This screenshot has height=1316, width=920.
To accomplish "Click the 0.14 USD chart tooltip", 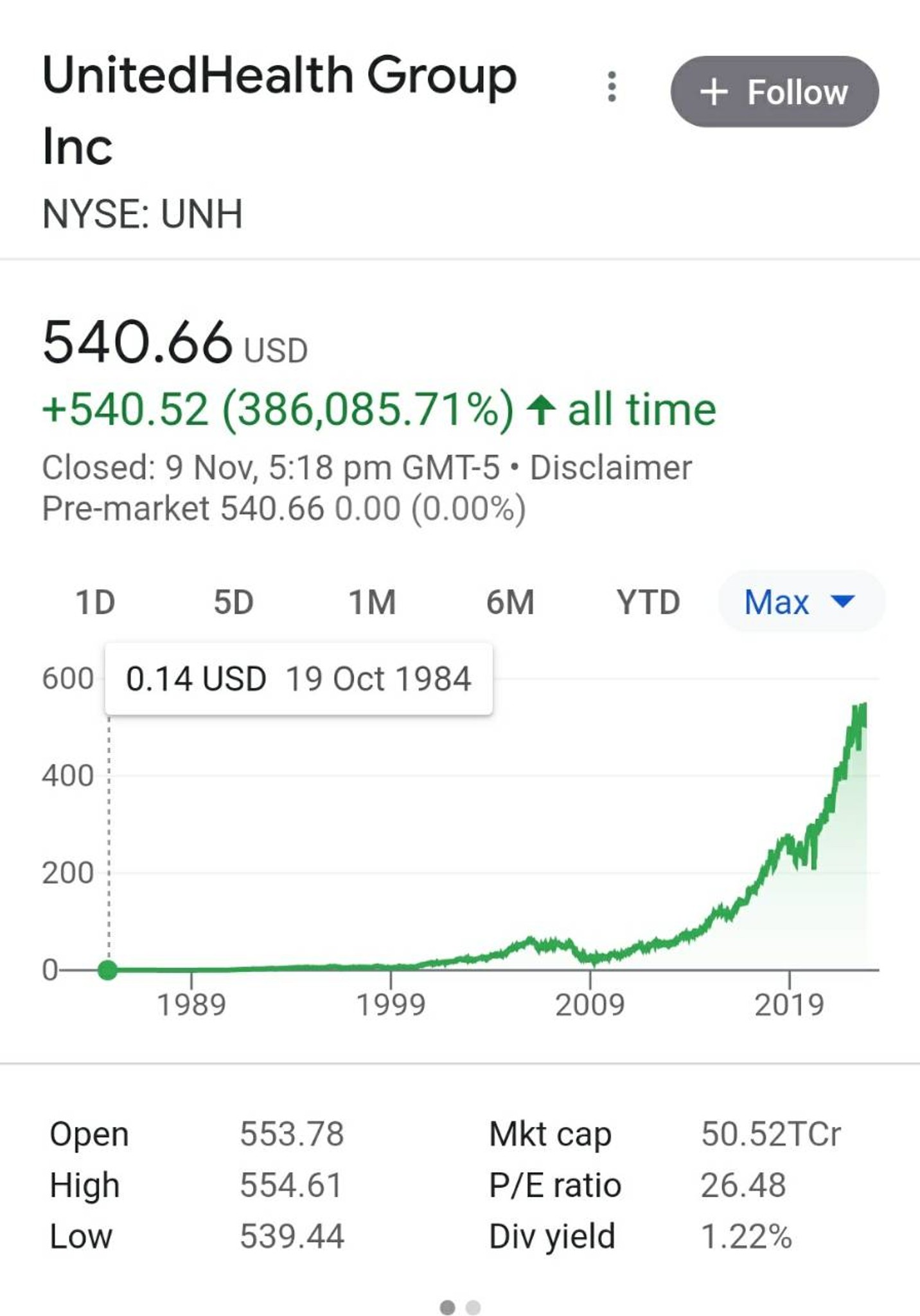I will (299, 679).
